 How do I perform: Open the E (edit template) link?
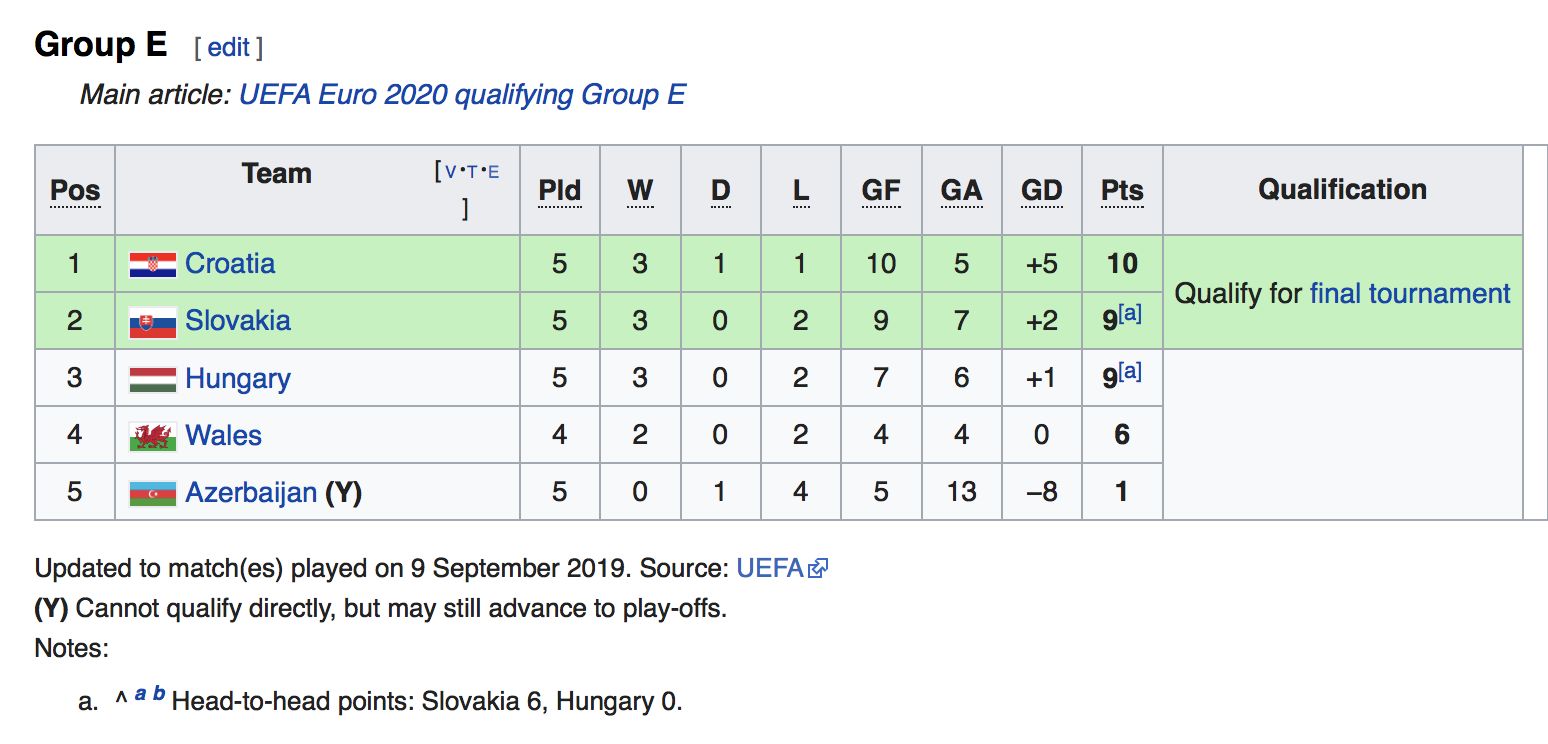click(x=492, y=172)
